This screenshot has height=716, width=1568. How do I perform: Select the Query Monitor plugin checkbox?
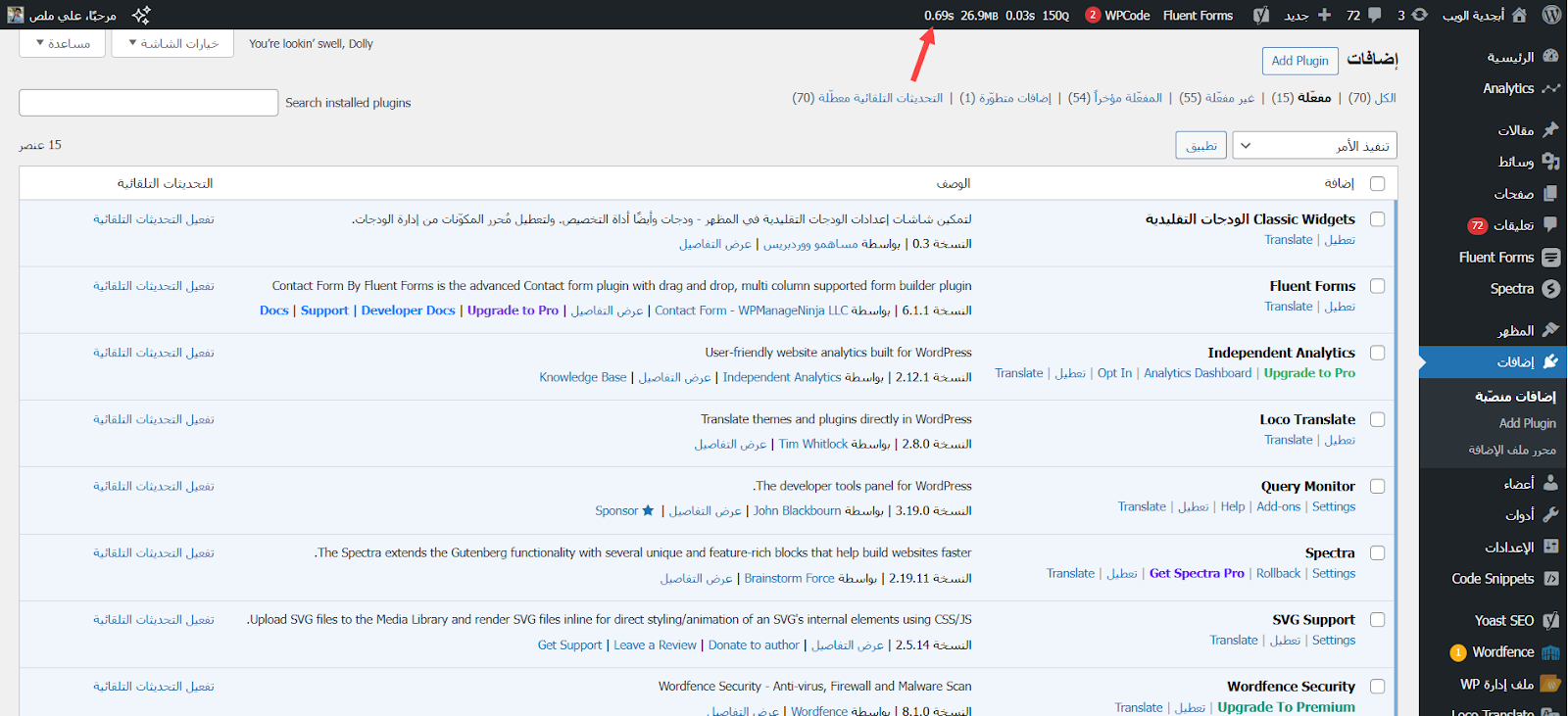pyautogui.click(x=1377, y=487)
